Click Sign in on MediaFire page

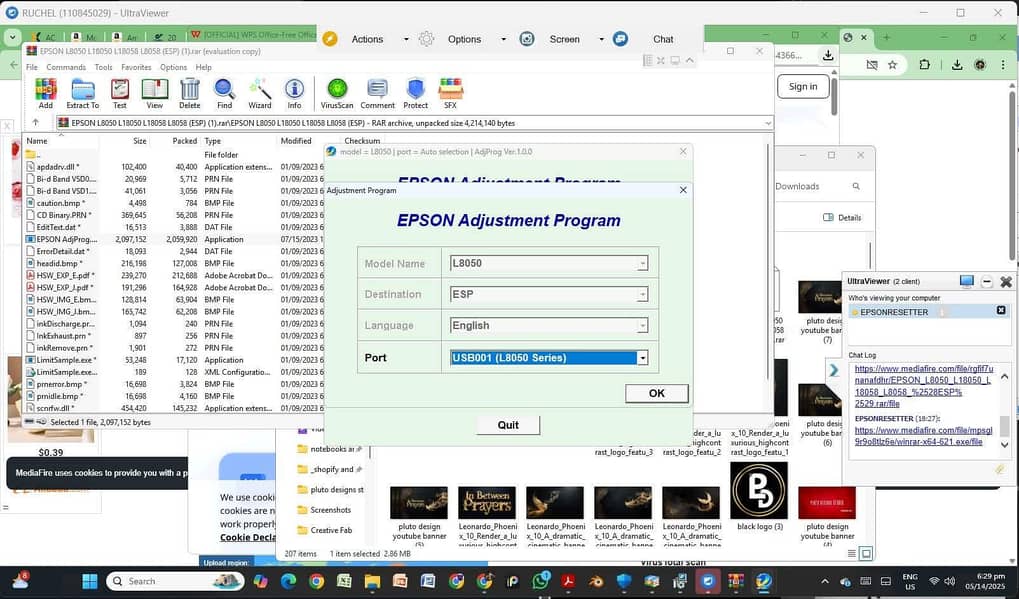(x=803, y=86)
